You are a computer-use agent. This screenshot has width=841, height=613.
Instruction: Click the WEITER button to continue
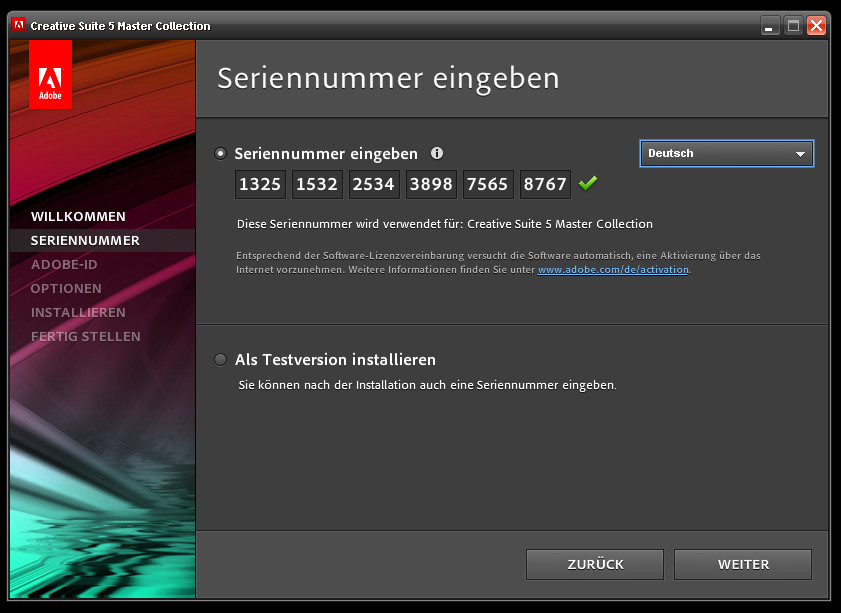coord(742,564)
